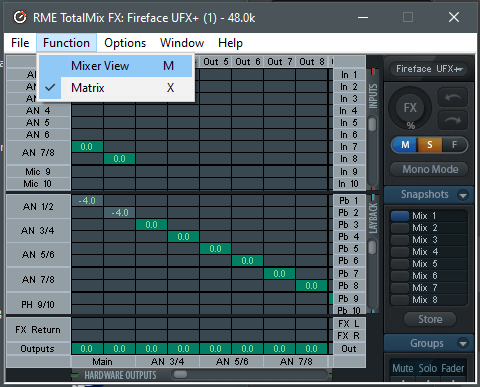Viewport: 480px width, 387px height.
Task: Select snapshot Mix 4
Action: point(429,252)
